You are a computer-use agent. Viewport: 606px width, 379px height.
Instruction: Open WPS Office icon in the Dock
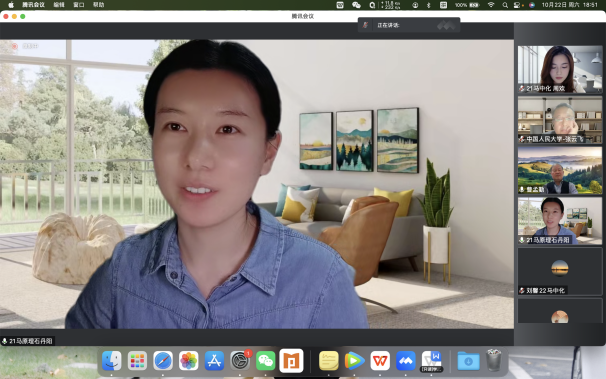point(380,361)
